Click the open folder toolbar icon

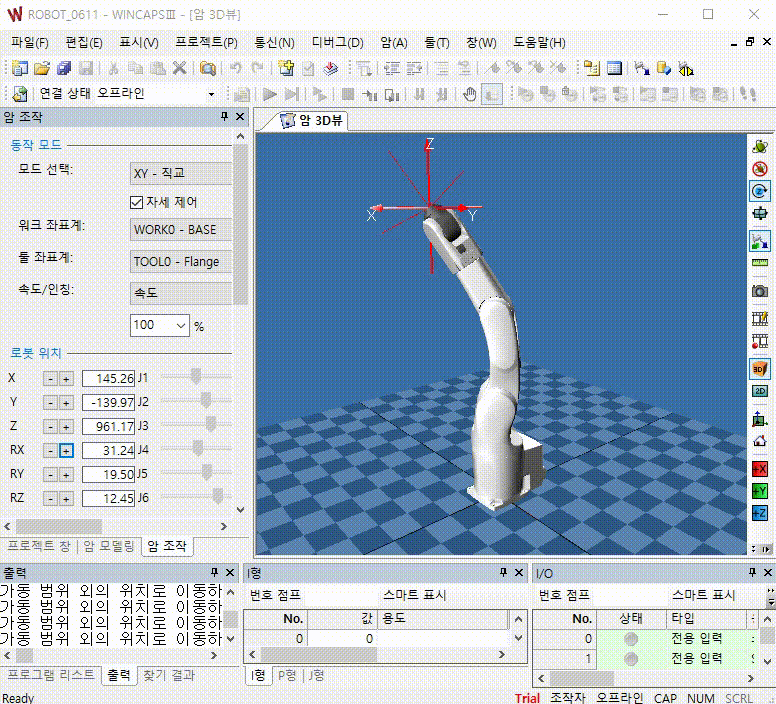click(x=42, y=68)
